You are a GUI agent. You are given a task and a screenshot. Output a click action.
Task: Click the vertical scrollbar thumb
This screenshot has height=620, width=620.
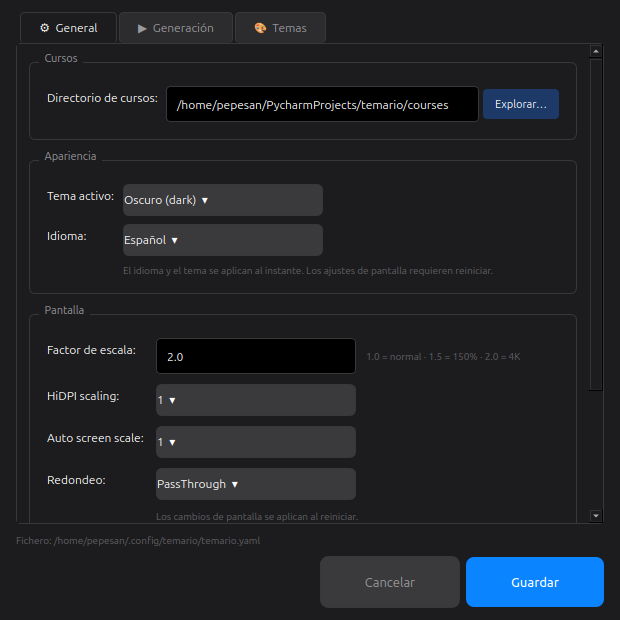coord(596,225)
